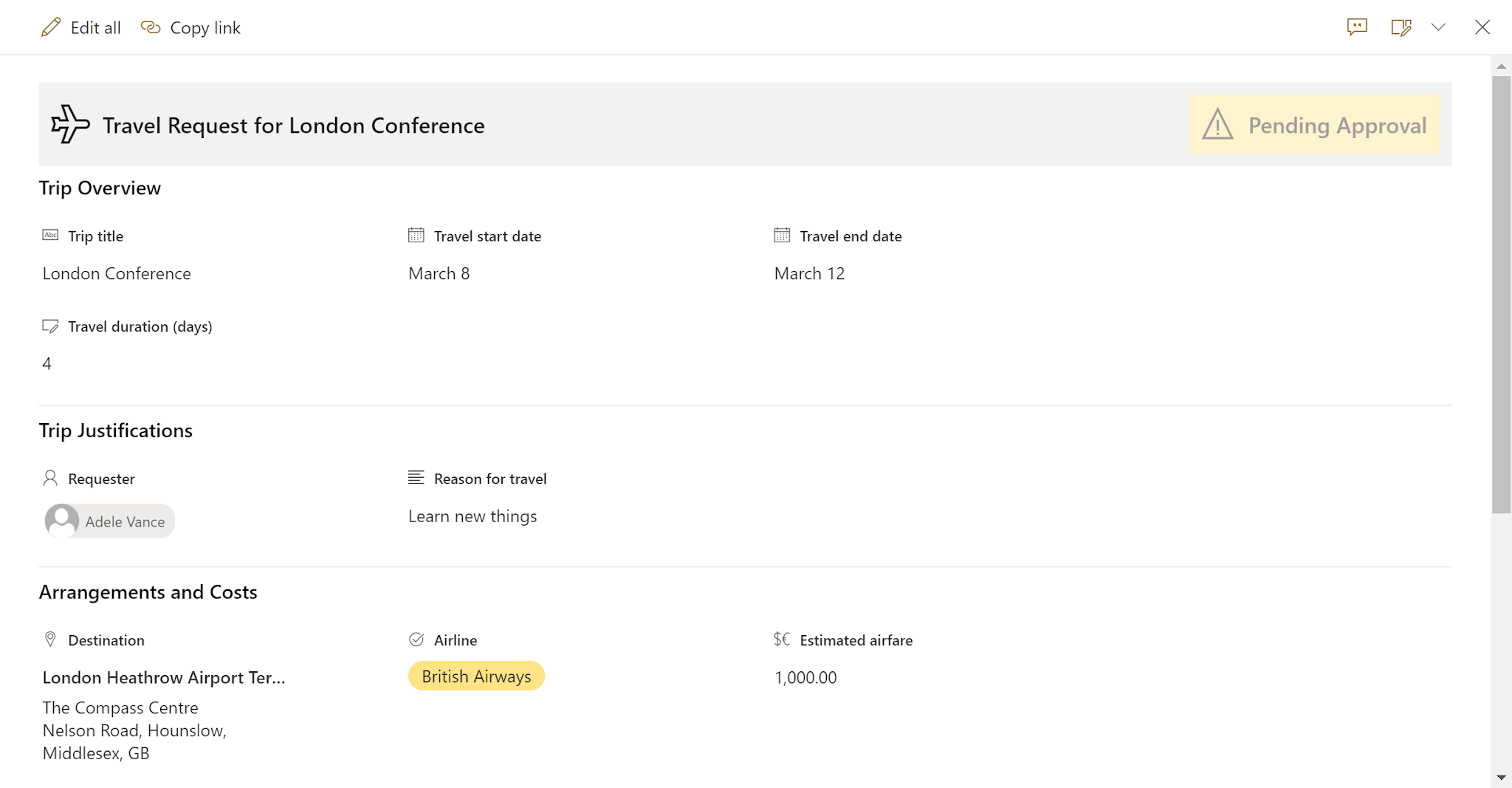Click the London Heathrow Airport destination text
The width and height of the screenshot is (1512, 788).
[x=163, y=676]
